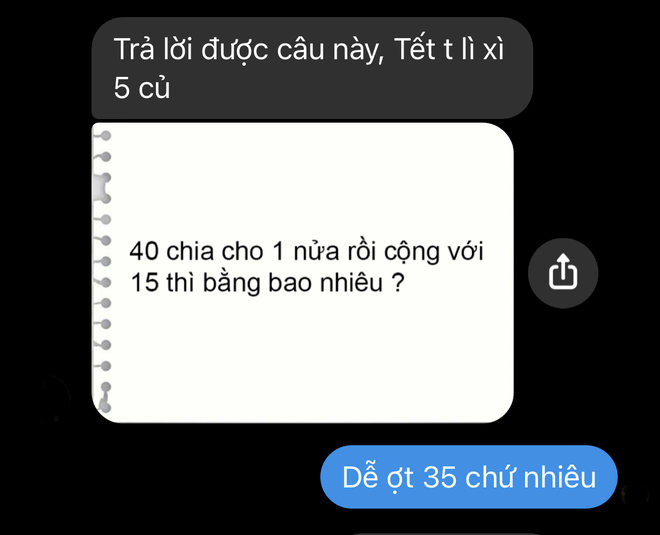Tap the dim read-receipt avatar beside the blue bubble
The width and height of the screenshot is (660, 535).
(635, 494)
